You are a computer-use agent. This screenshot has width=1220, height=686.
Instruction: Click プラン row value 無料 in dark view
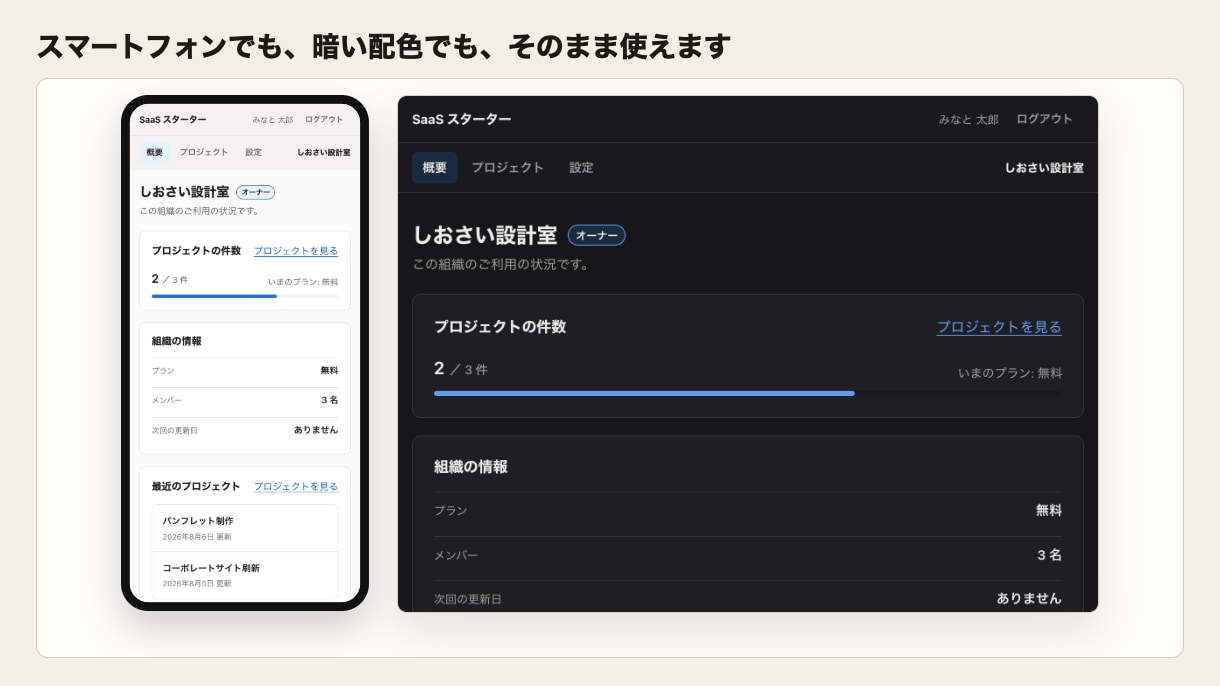tap(1049, 510)
